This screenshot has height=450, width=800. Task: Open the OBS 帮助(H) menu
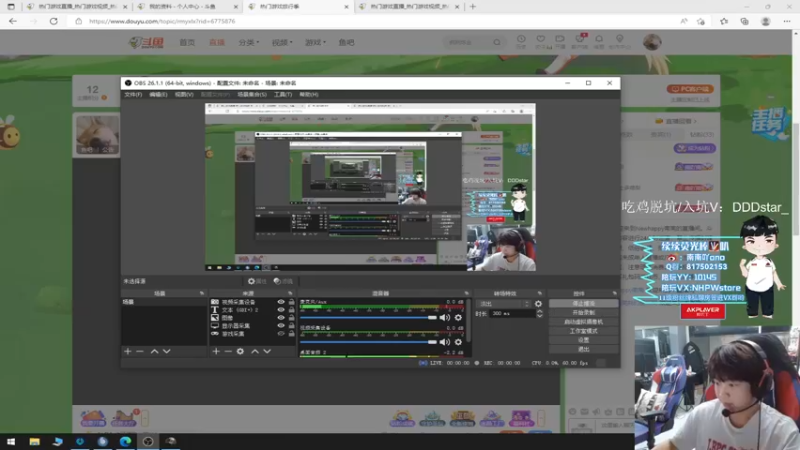(x=309, y=94)
